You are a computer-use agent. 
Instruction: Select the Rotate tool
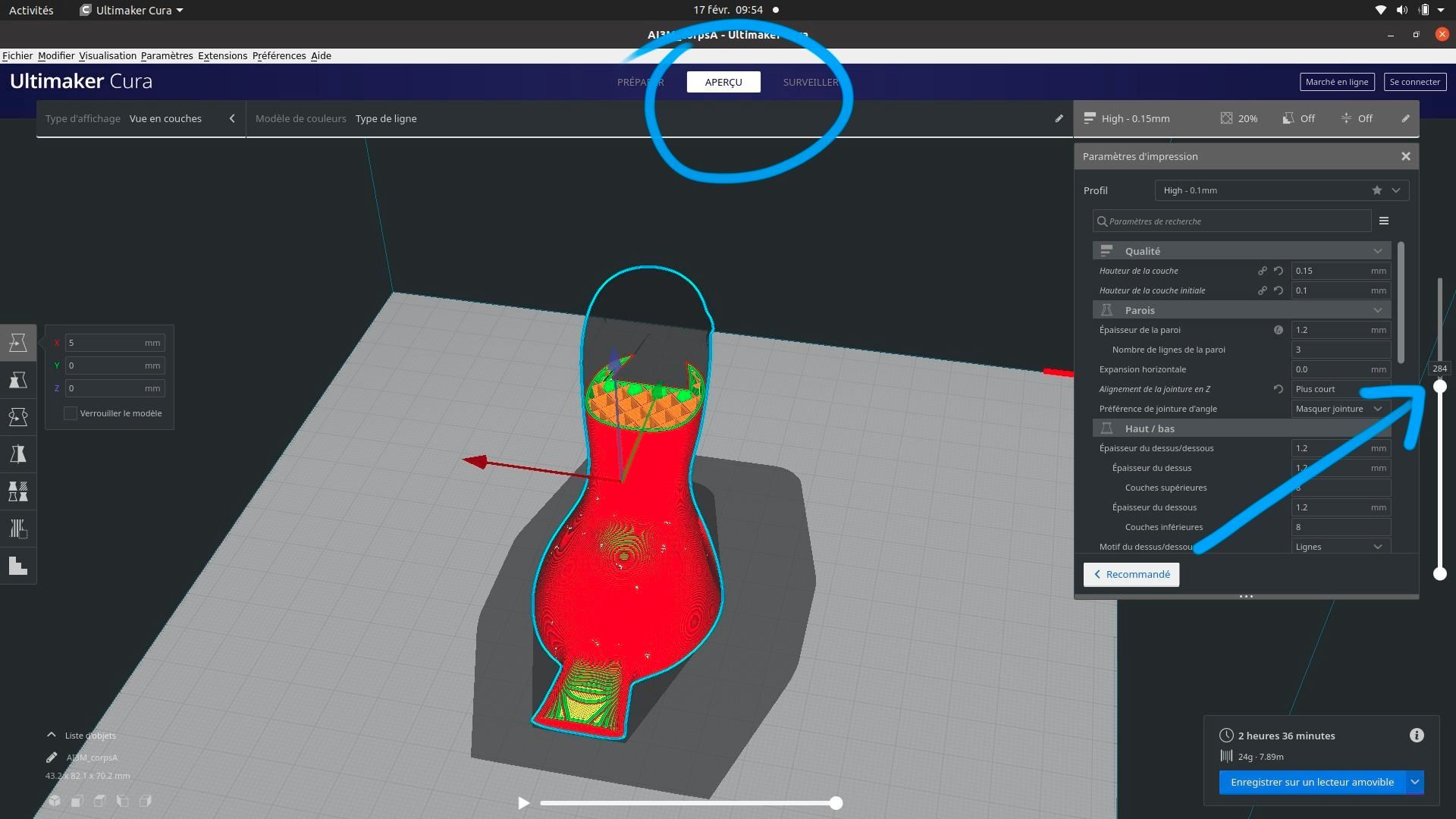pyautogui.click(x=18, y=417)
